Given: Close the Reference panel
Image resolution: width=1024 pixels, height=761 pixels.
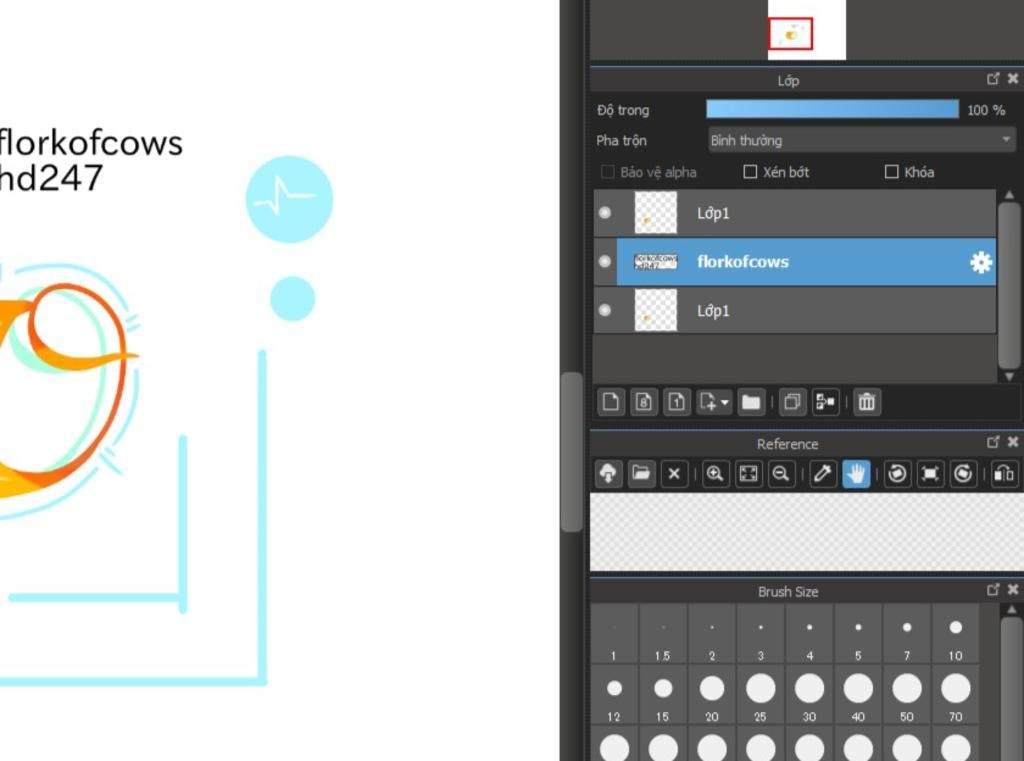Looking at the screenshot, I should pyautogui.click(x=1013, y=442).
